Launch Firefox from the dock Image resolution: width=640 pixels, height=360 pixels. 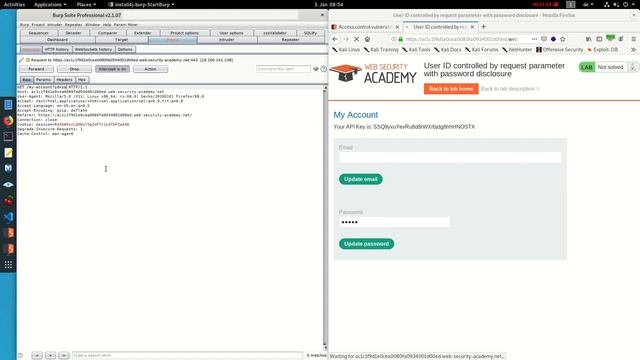click(8, 121)
